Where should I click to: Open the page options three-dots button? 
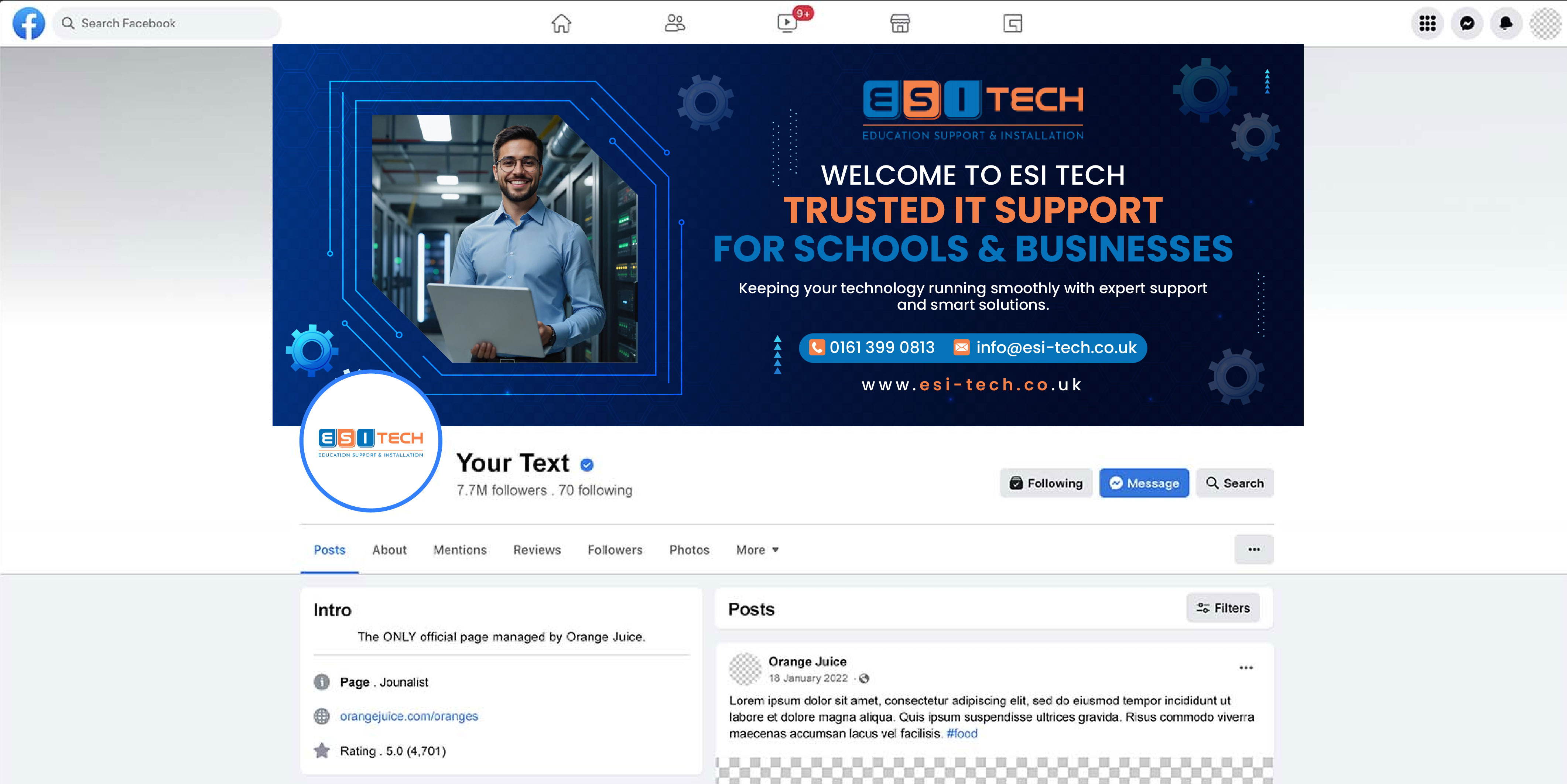click(1254, 549)
